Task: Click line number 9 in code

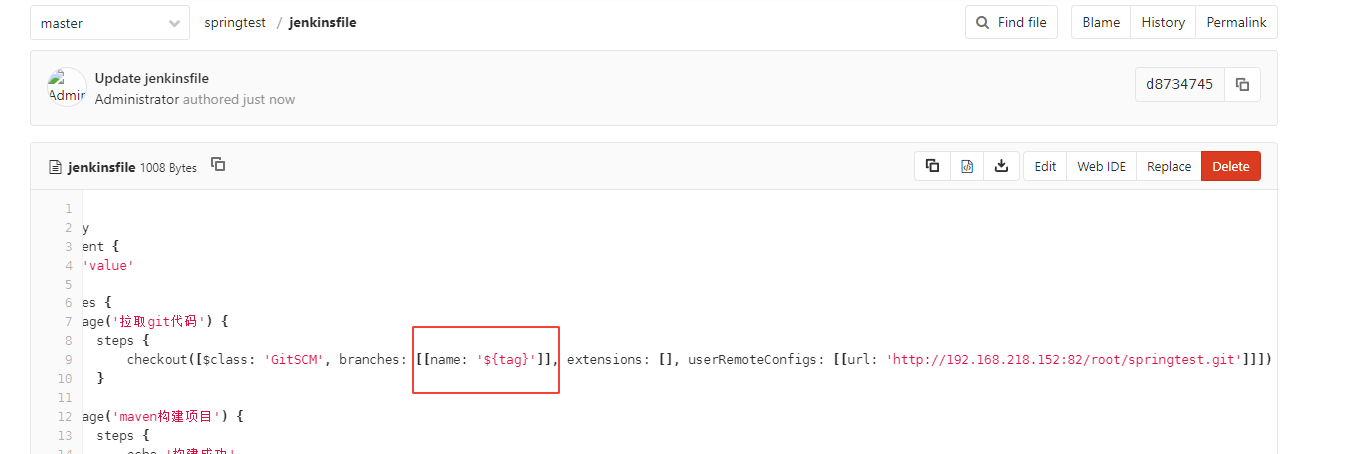Action: (x=68, y=359)
